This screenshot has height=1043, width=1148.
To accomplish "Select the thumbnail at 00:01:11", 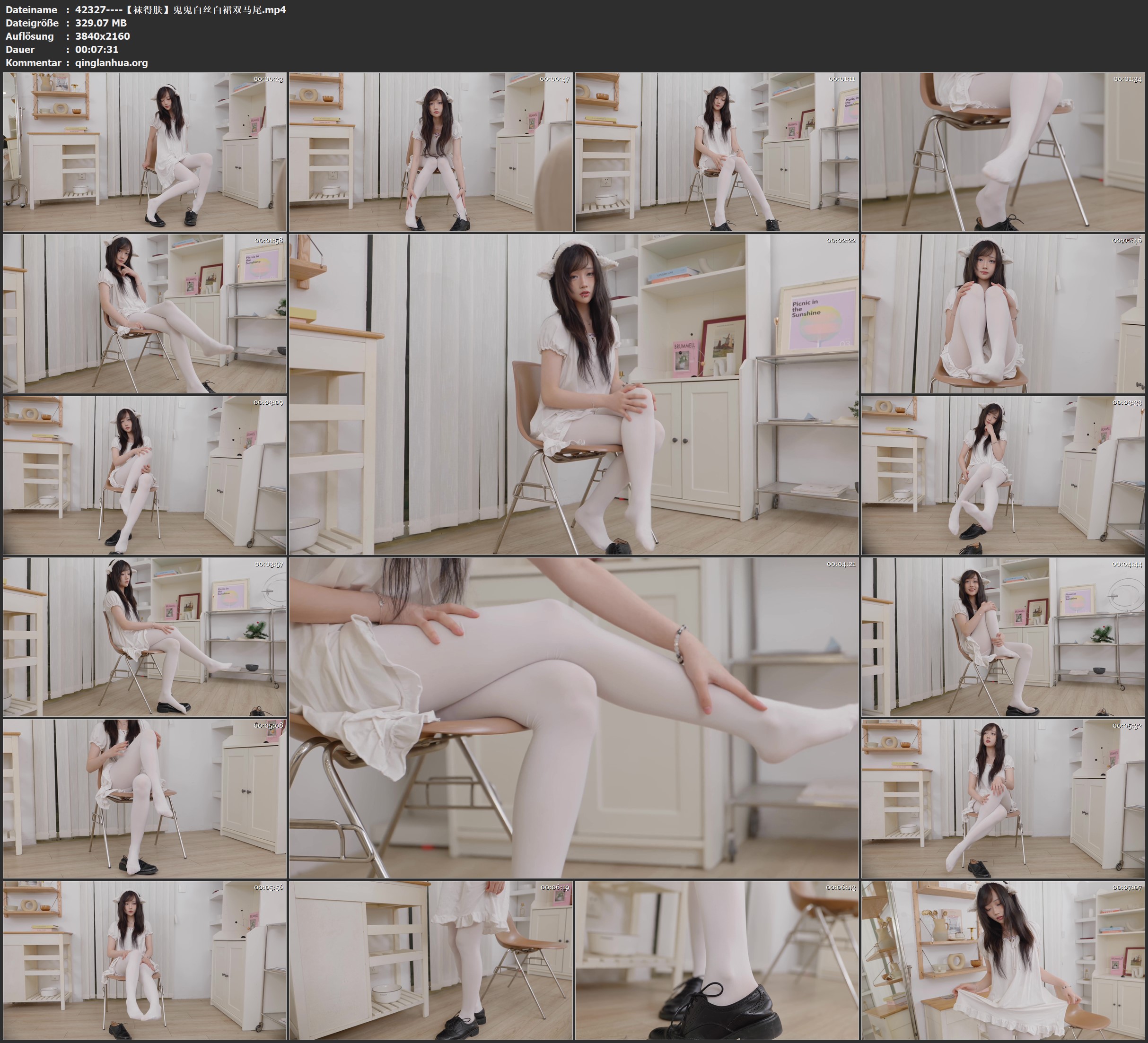I will tap(716, 152).
